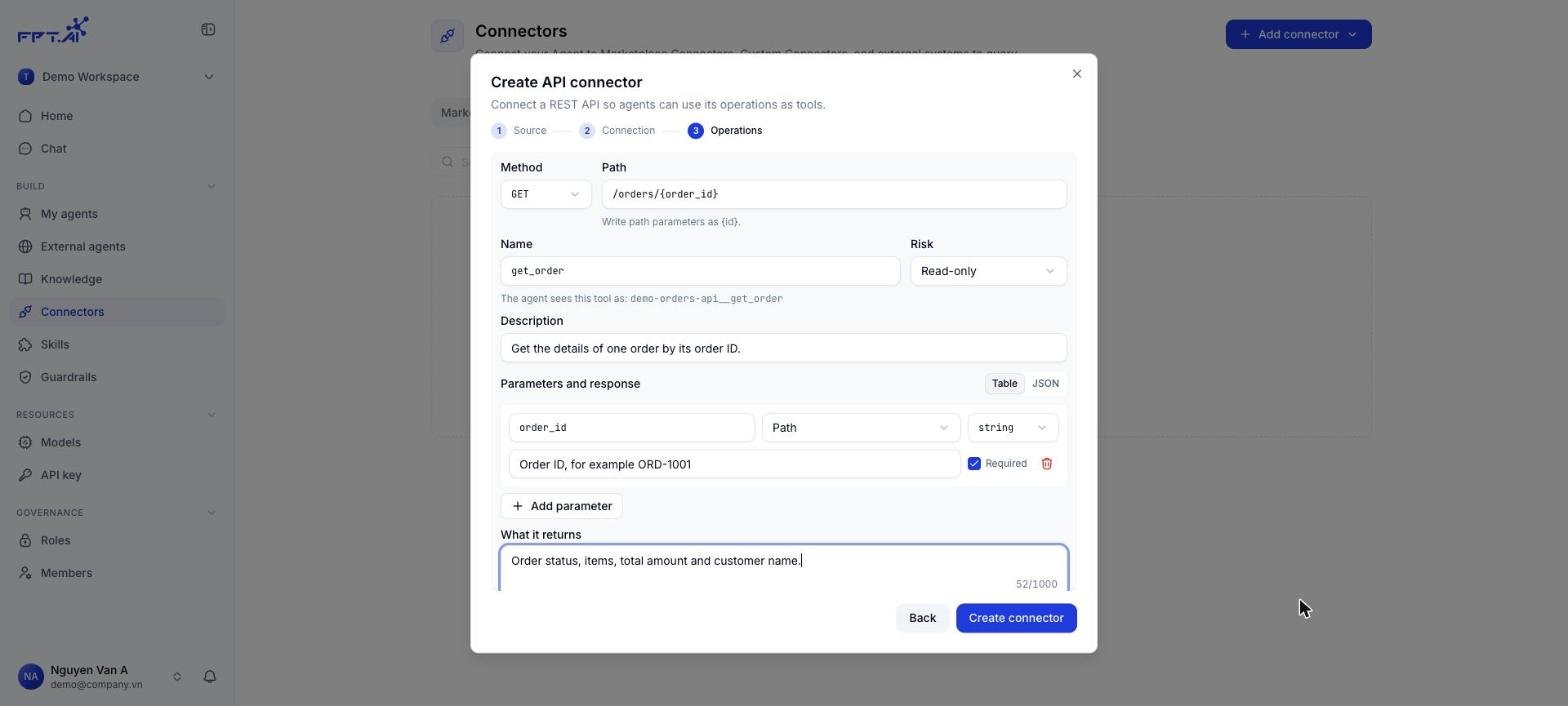Open the user account menu chevron

[x=177, y=677]
